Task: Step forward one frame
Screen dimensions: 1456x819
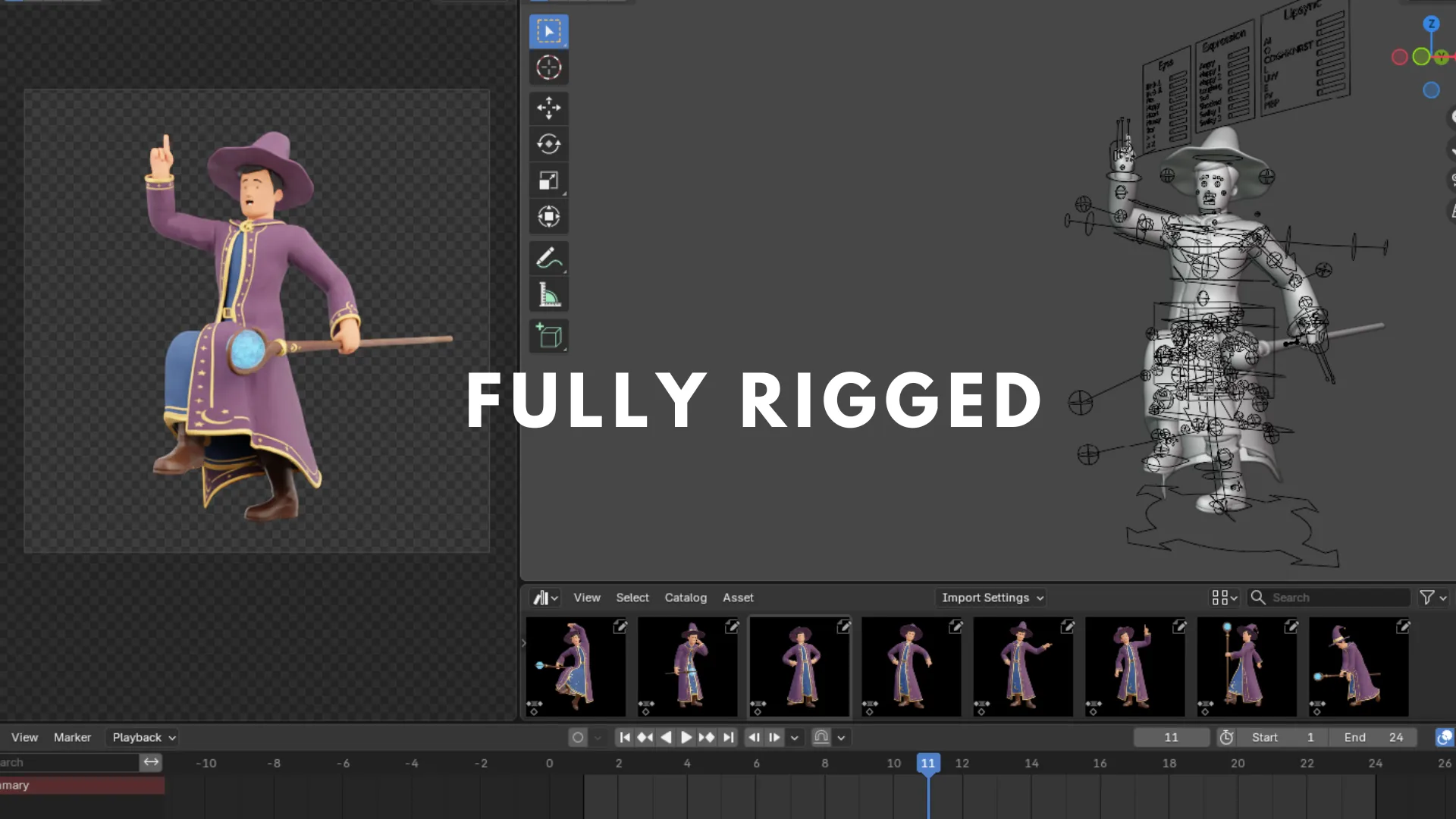Action: click(x=774, y=737)
